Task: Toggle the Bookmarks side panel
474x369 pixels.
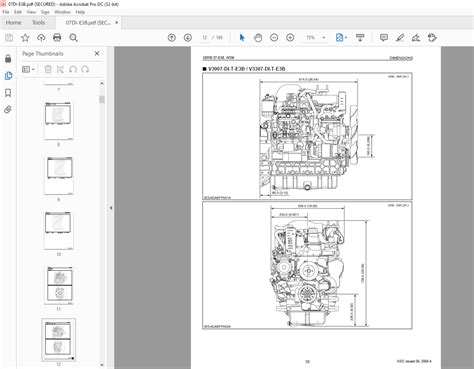Action: (8, 93)
